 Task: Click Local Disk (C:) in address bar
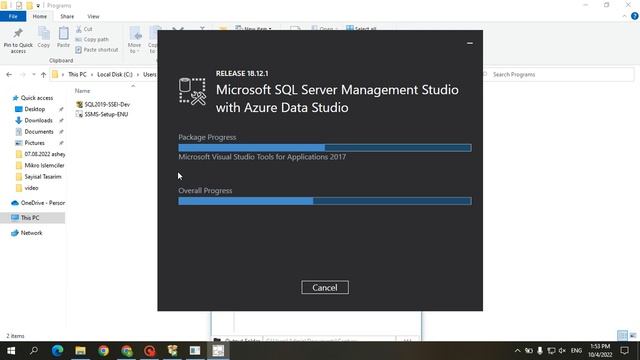[x=115, y=75]
